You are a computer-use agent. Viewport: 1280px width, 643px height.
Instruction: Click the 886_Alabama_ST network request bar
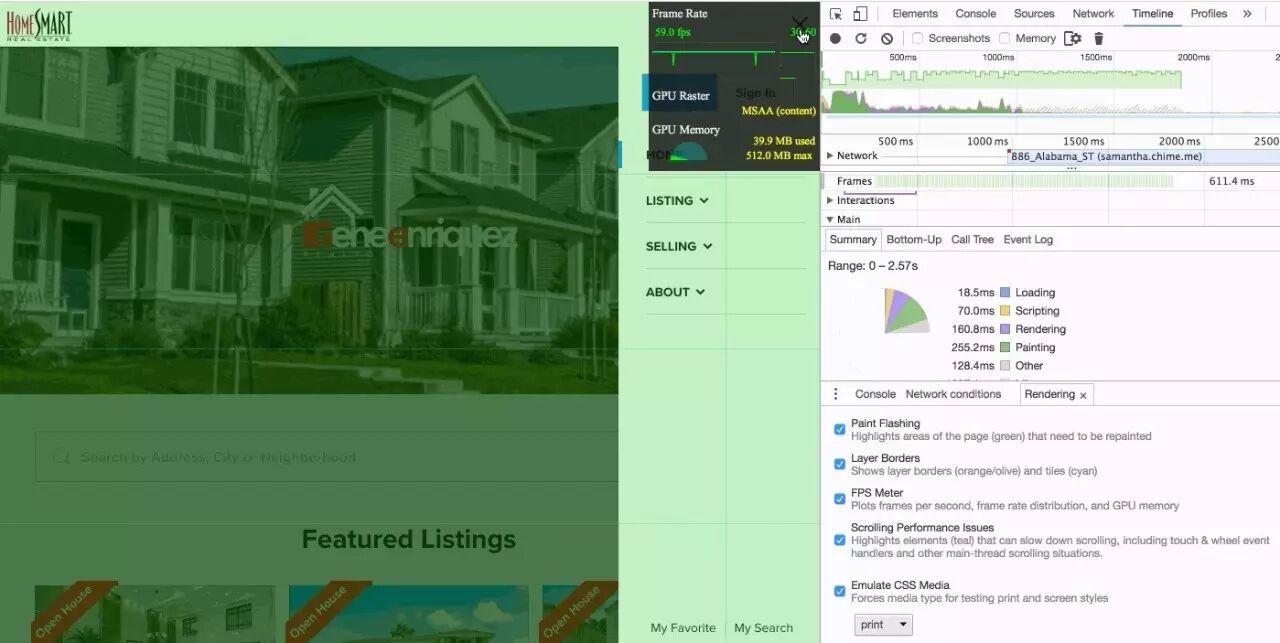[1144, 157]
